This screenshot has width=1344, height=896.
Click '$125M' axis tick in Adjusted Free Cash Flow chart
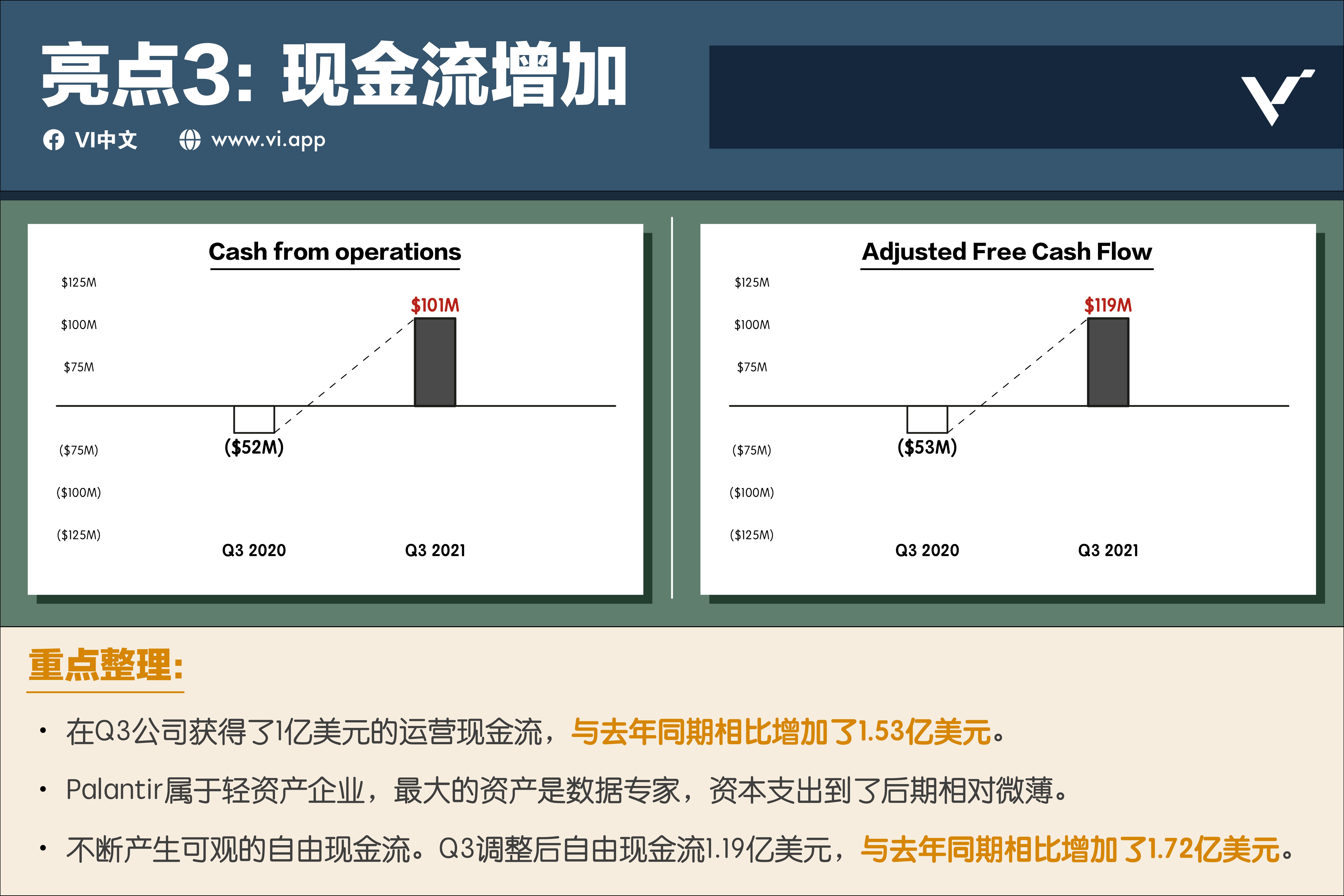tap(752, 282)
